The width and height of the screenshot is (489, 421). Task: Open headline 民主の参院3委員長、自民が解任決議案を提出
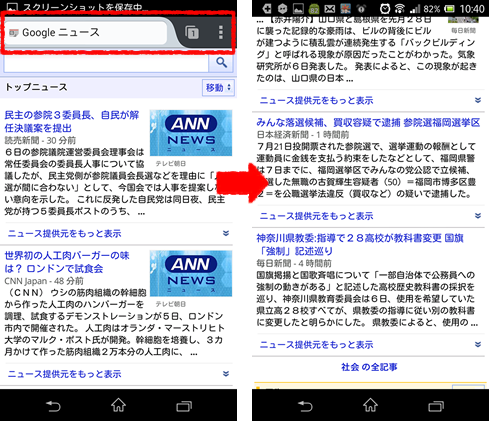72,122
